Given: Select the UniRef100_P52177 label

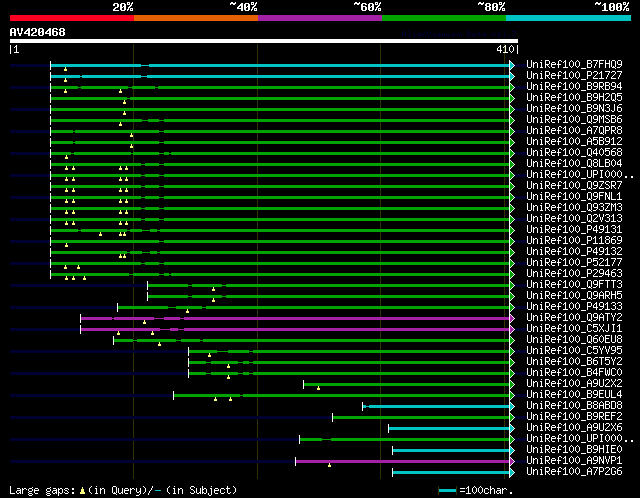Looking at the screenshot, I should pos(574,263).
